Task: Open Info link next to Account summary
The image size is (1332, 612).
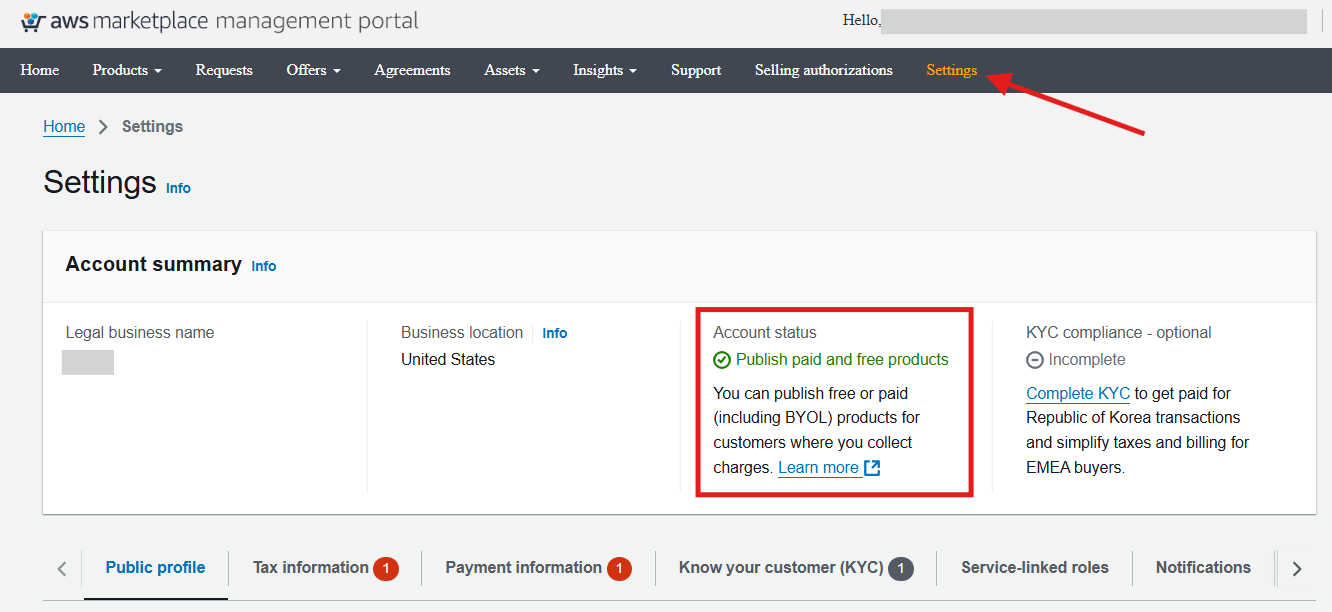Action: (264, 266)
